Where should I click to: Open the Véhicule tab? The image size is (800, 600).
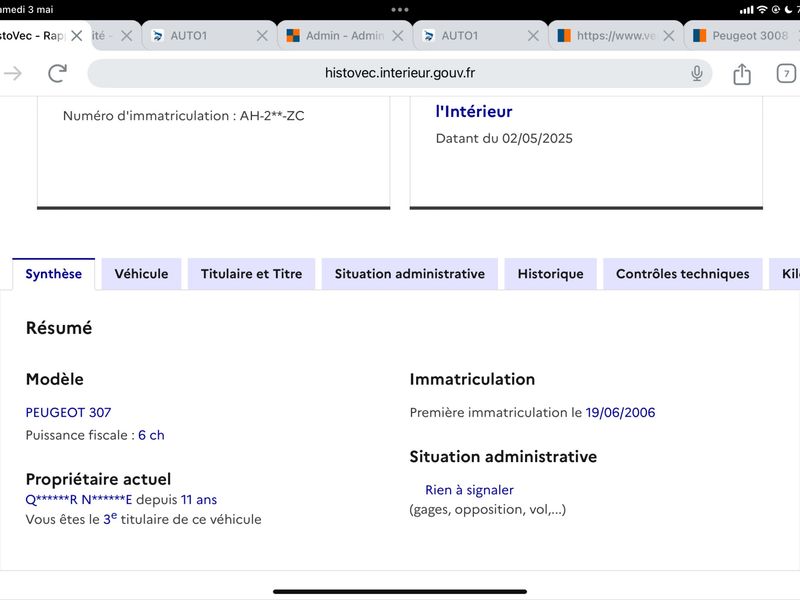click(141, 274)
